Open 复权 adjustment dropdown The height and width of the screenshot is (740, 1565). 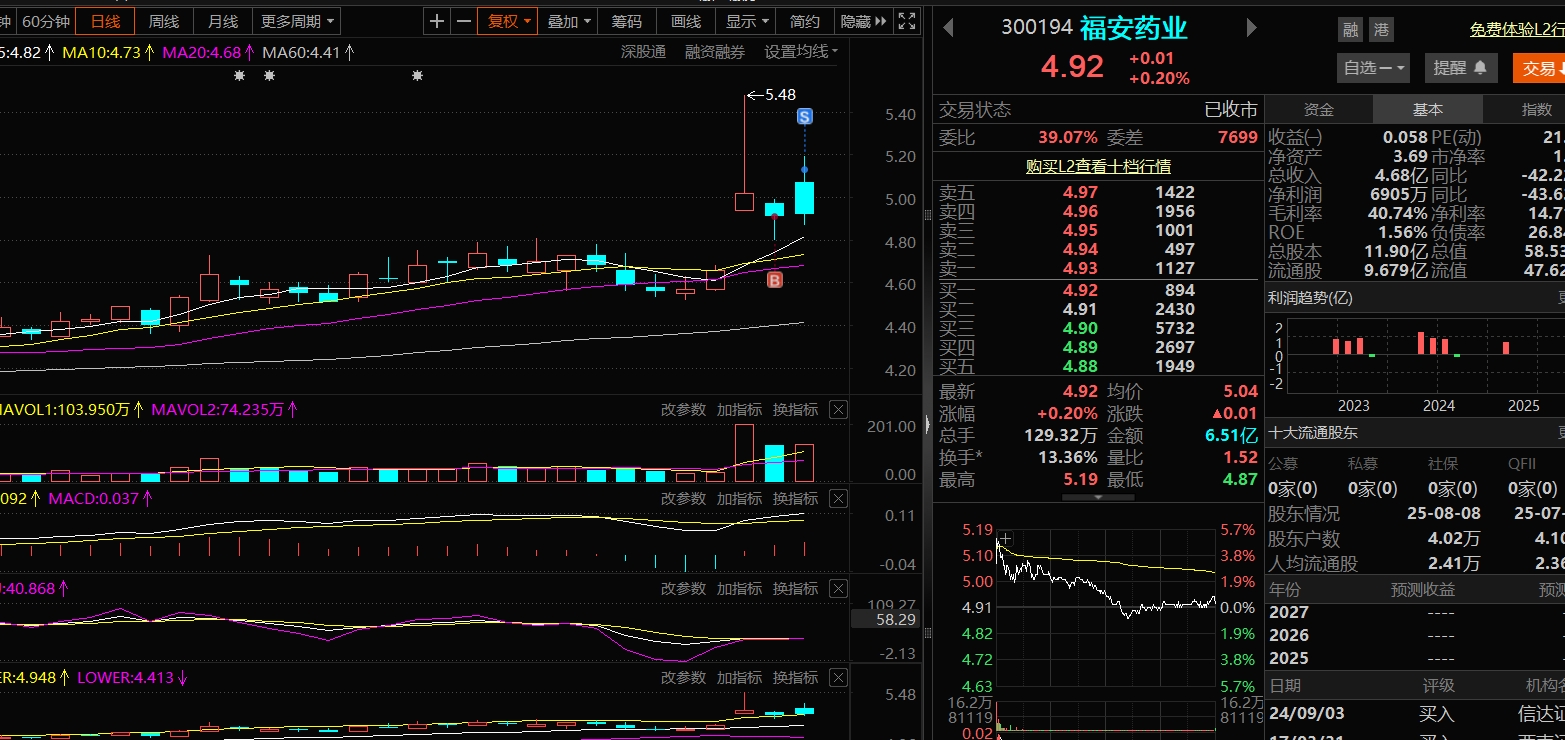(x=508, y=21)
